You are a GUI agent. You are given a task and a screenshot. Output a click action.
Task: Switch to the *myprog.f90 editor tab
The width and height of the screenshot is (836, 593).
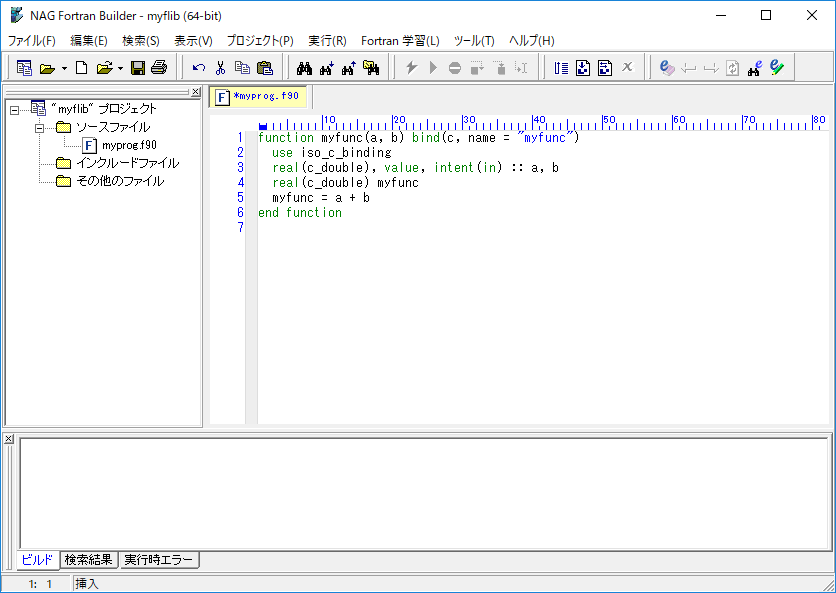258,97
